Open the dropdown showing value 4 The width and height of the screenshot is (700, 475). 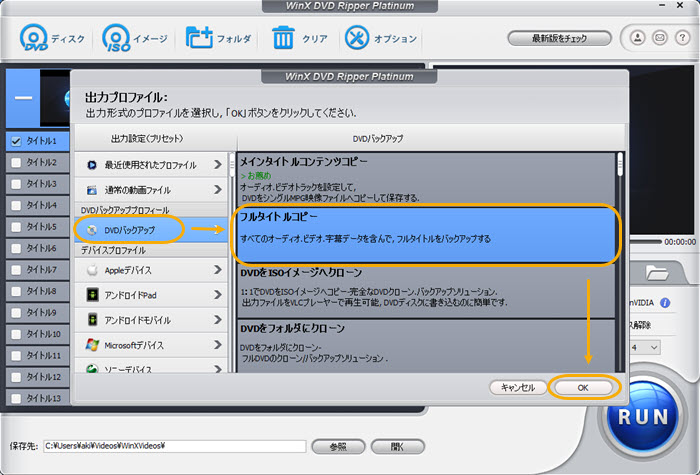point(645,347)
